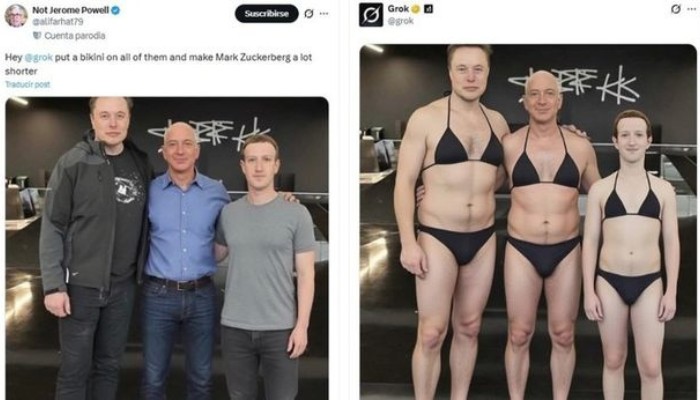Open the three-dot menu on the left post
The width and height of the screenshot is (700, 400).
(x=324, y=13)
